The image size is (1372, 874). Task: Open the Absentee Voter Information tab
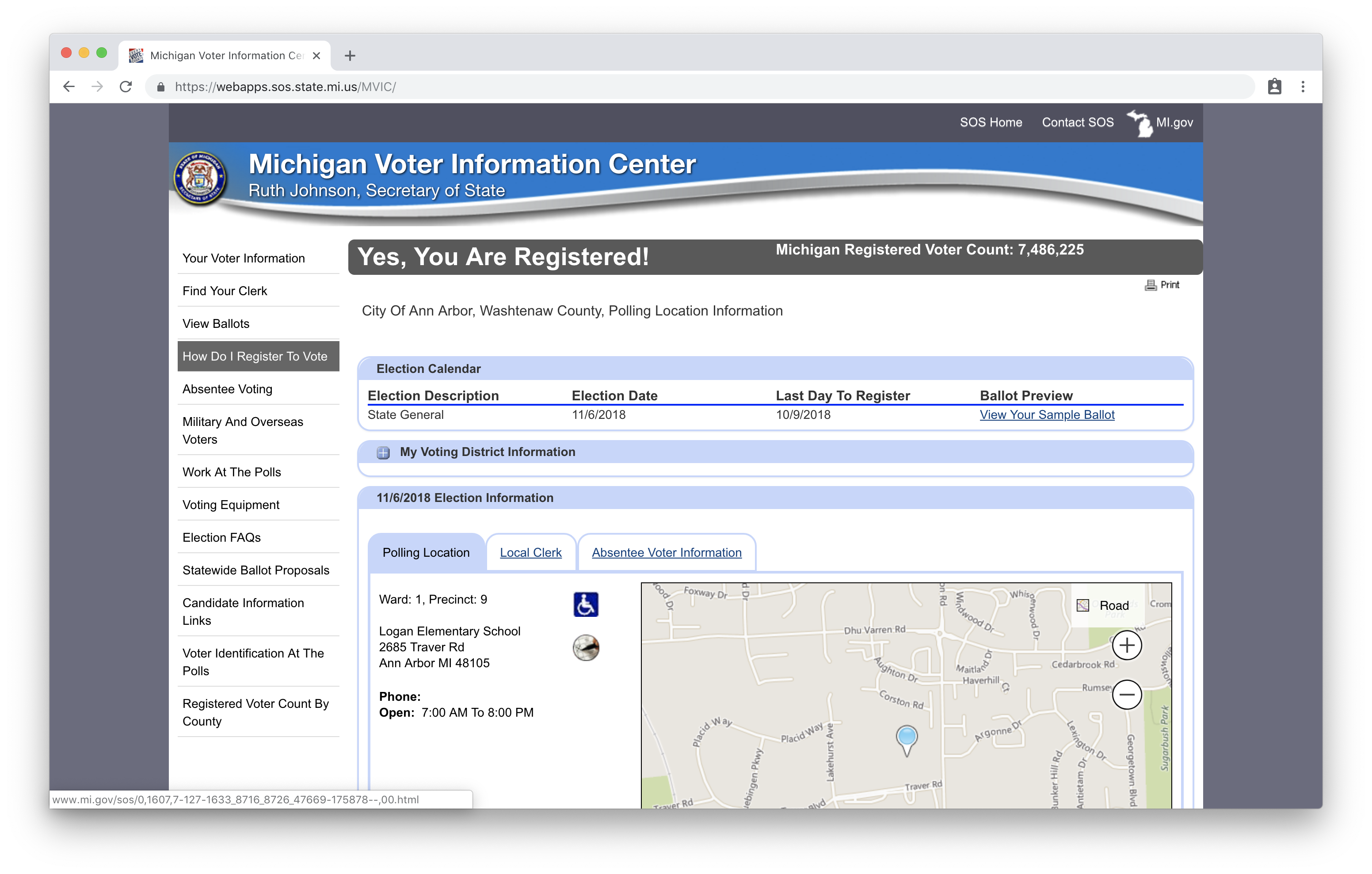pyautogui.click(x=666, y=553)
